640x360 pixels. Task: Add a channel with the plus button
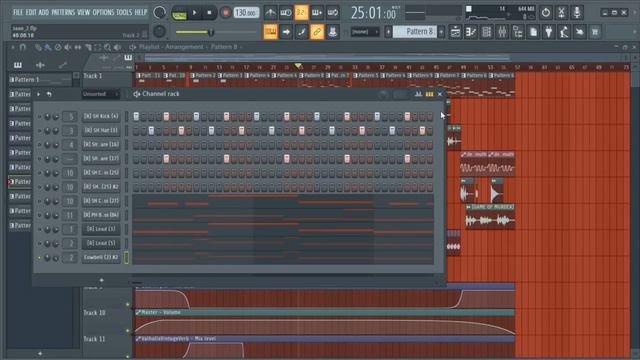point(102,280)
